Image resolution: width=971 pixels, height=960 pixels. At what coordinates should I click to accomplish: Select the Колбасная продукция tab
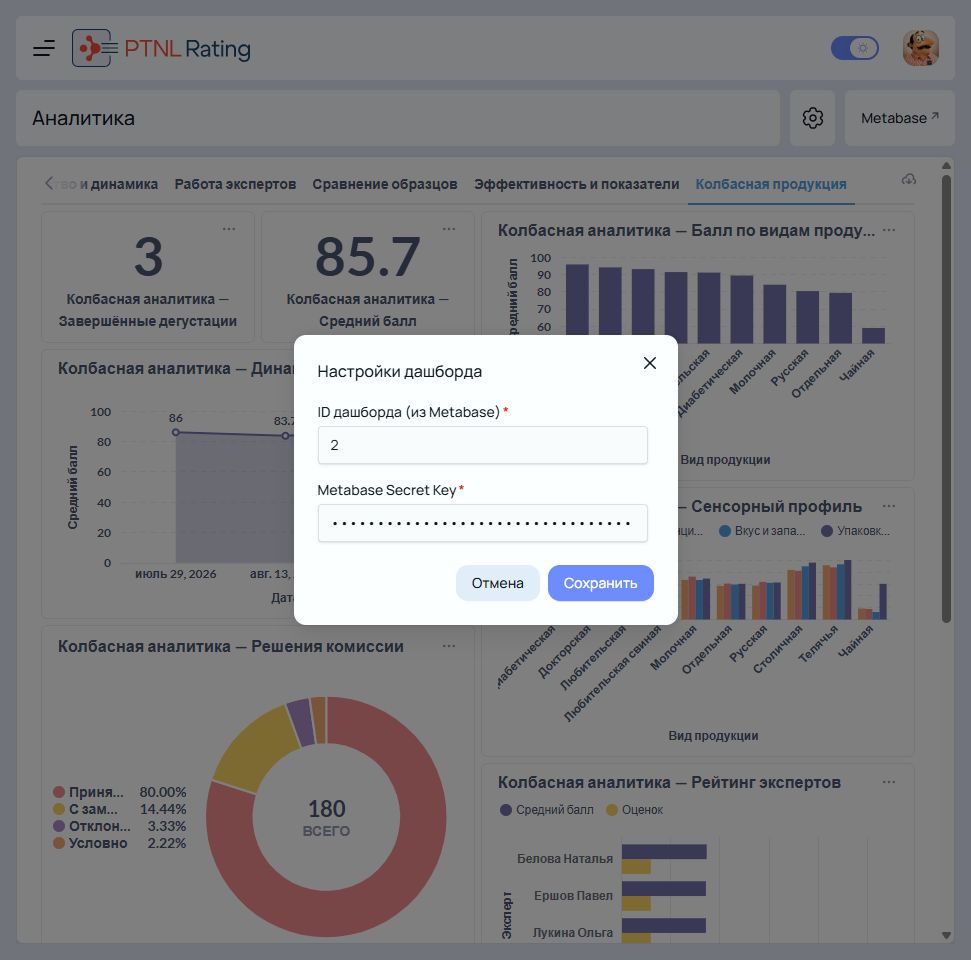[x=770, y=184]
